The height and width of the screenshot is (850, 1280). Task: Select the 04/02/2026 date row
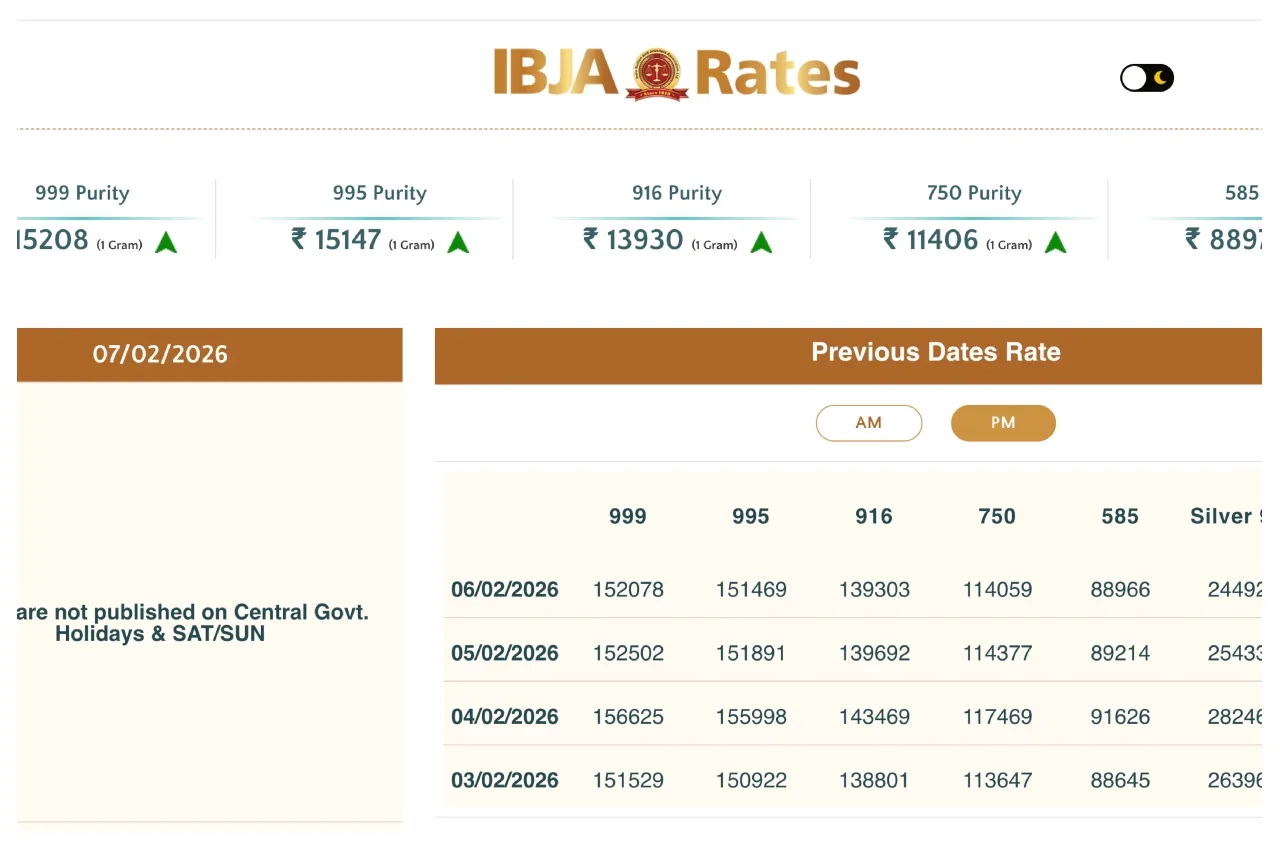pyautogui.click(x=504, y=716)
